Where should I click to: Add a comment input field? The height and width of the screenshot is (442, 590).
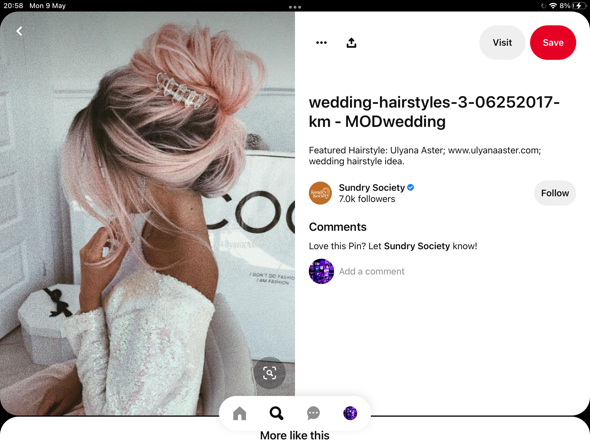pyautogui.click(x=371, y=271)
